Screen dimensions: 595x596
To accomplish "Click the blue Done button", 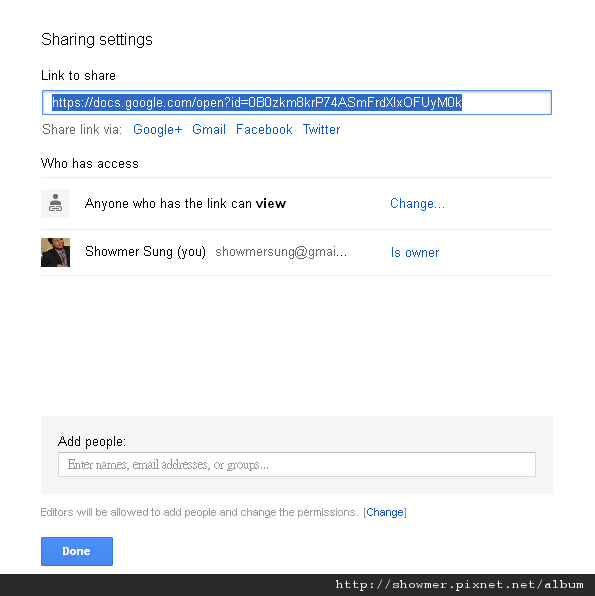I will click(77, 551).
